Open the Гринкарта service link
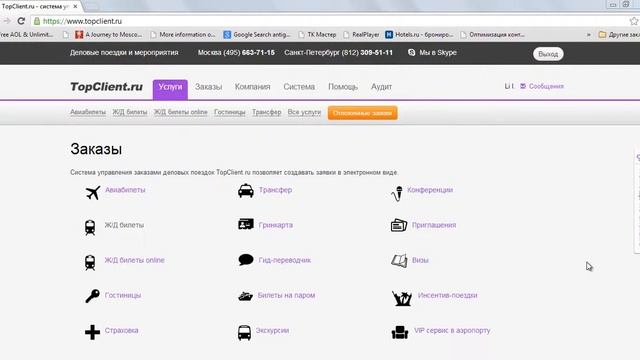Screen dimensions: 640x360 (x=276, y=225)
